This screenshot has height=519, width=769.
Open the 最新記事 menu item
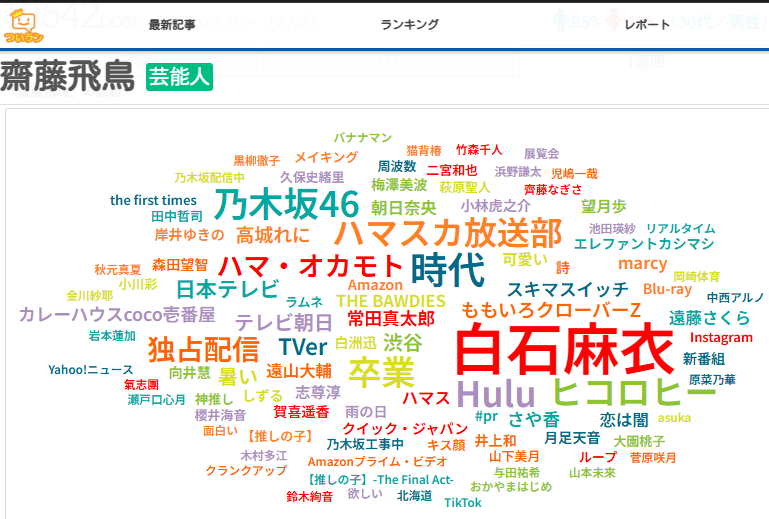pos(172,25)
